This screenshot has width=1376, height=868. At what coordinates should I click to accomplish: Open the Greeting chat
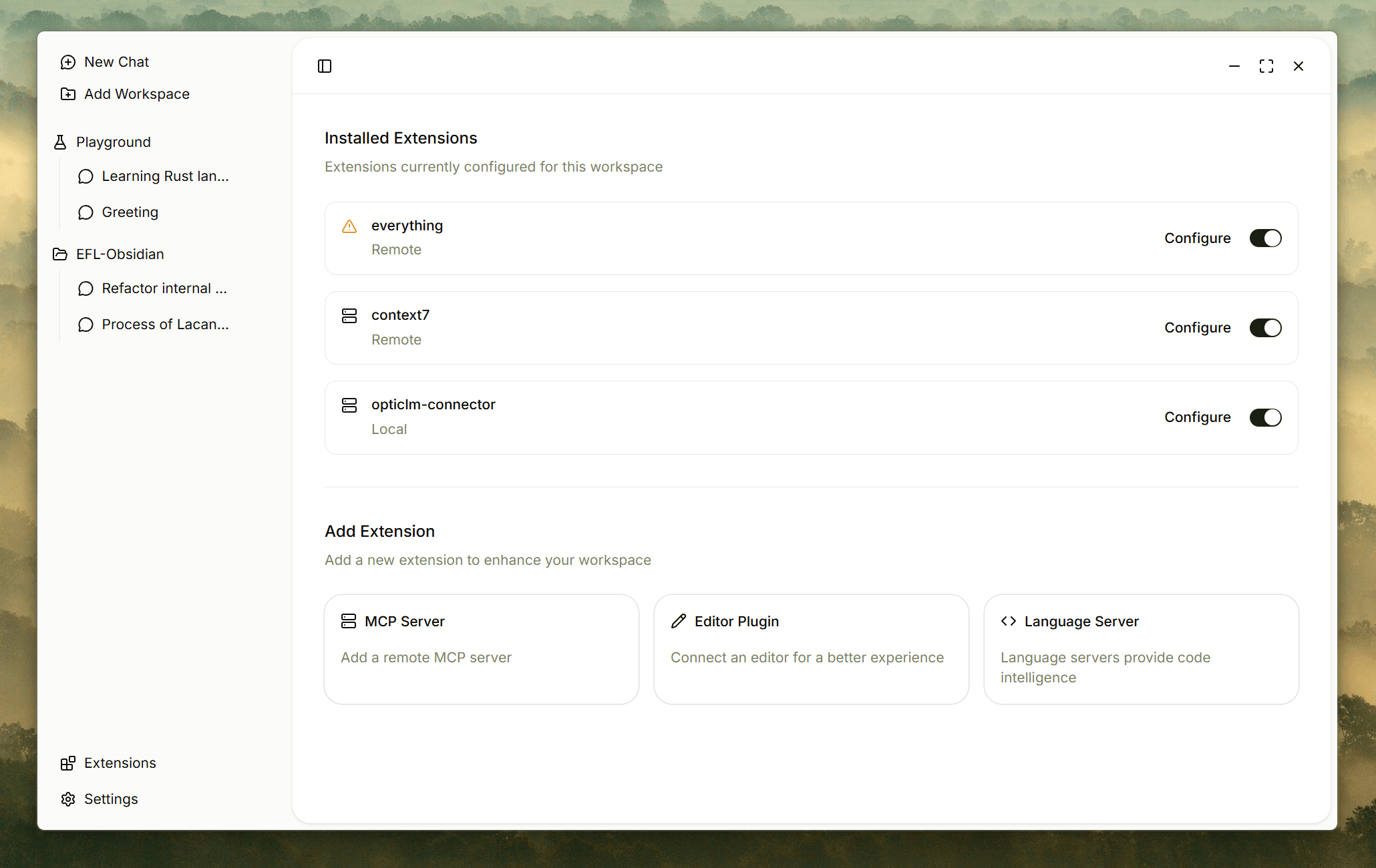pyautogui.click(x=130, y=212)
